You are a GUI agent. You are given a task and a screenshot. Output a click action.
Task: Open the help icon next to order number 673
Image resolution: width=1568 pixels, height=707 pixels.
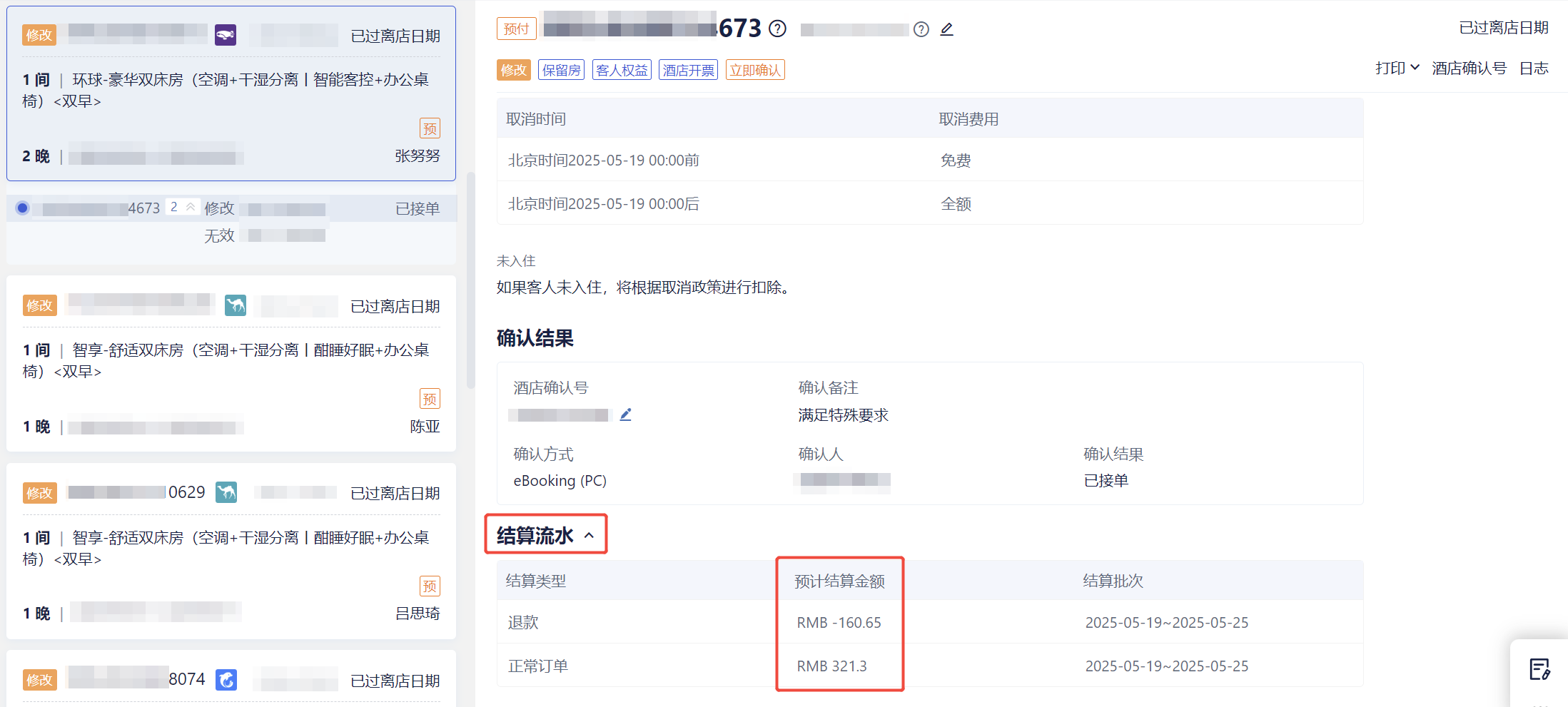[x=778, y=29]
